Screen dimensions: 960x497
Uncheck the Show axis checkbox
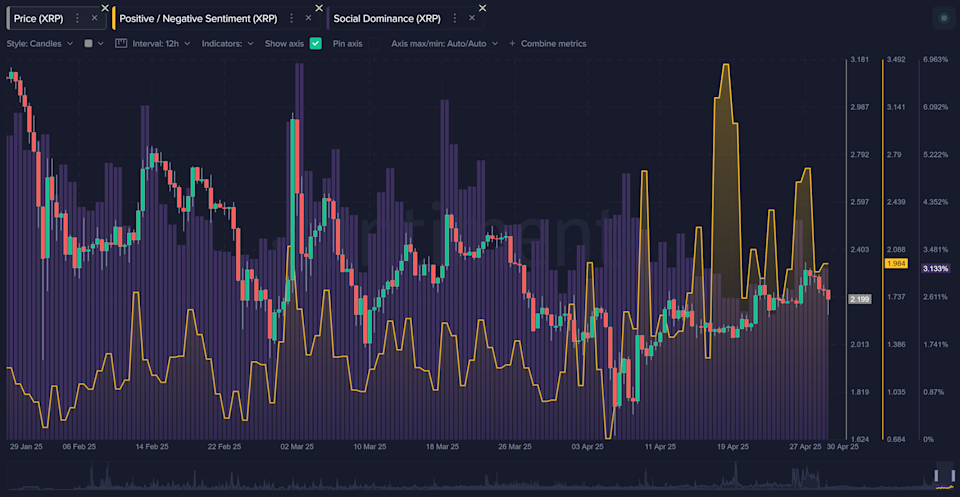[x=315, y=43]
